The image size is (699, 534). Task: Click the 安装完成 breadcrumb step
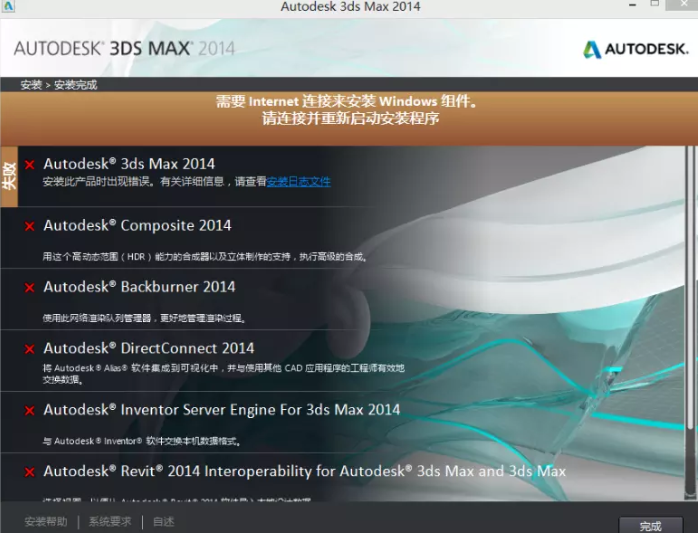tap(75, 85)
